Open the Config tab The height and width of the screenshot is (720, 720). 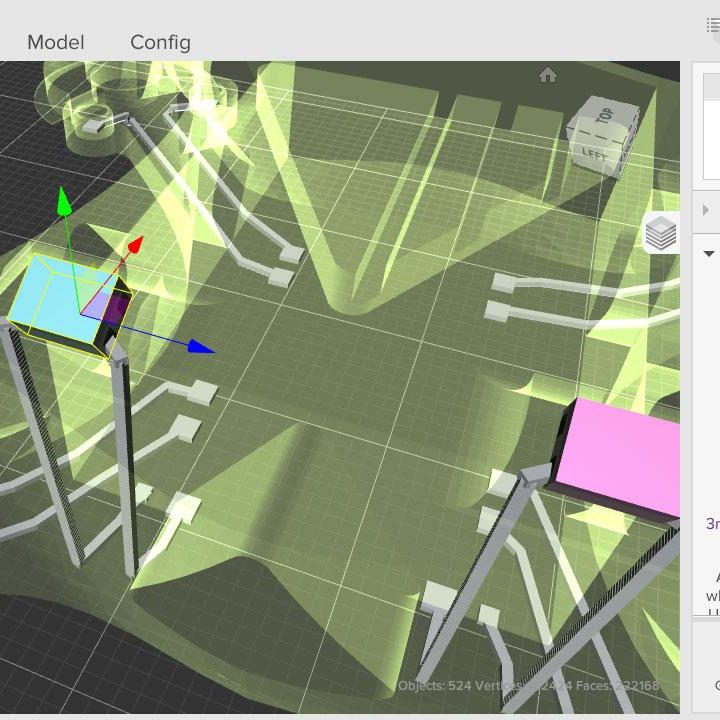point(160,43)
